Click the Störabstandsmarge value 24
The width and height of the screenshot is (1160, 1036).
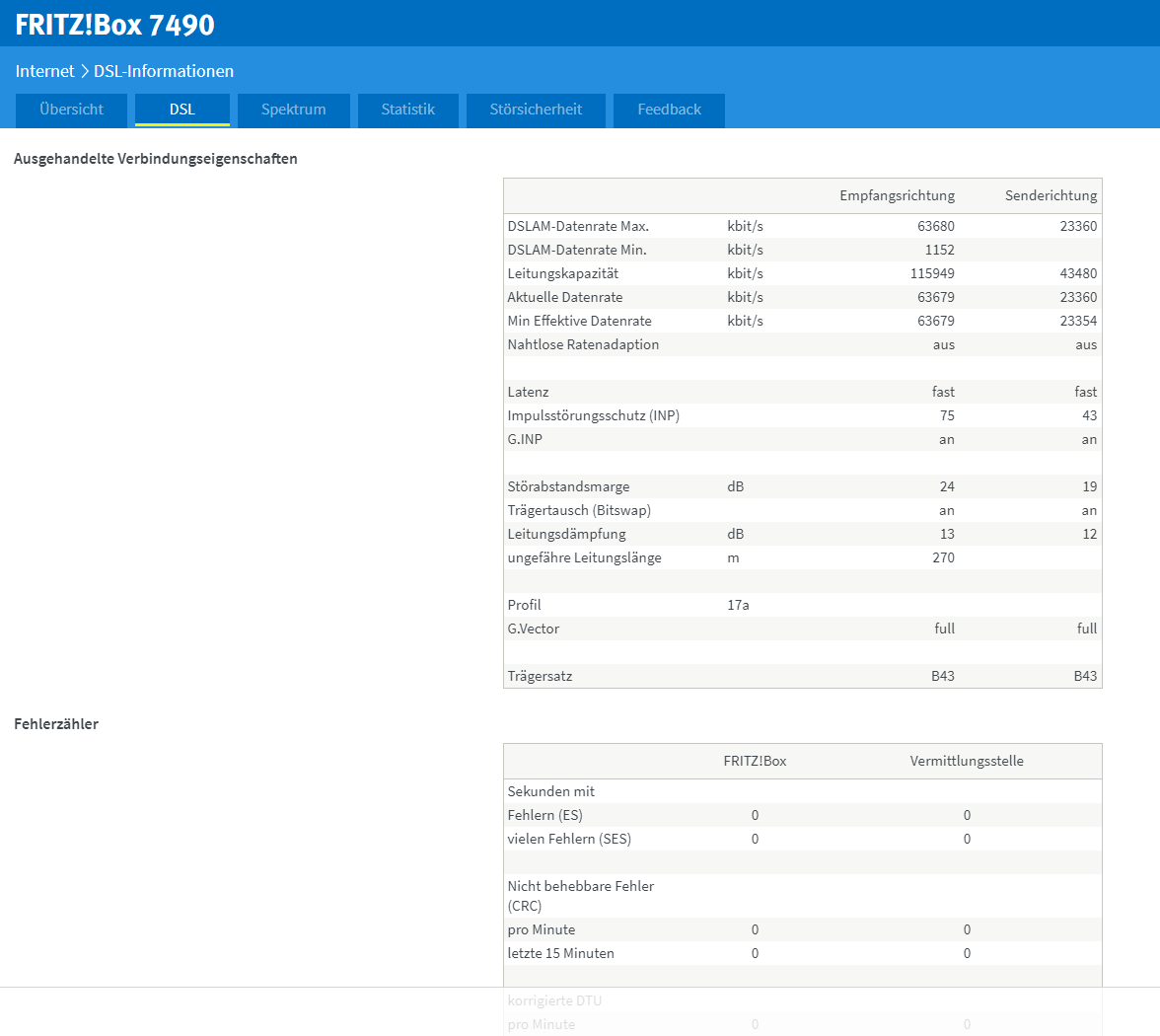coord(947,487)
